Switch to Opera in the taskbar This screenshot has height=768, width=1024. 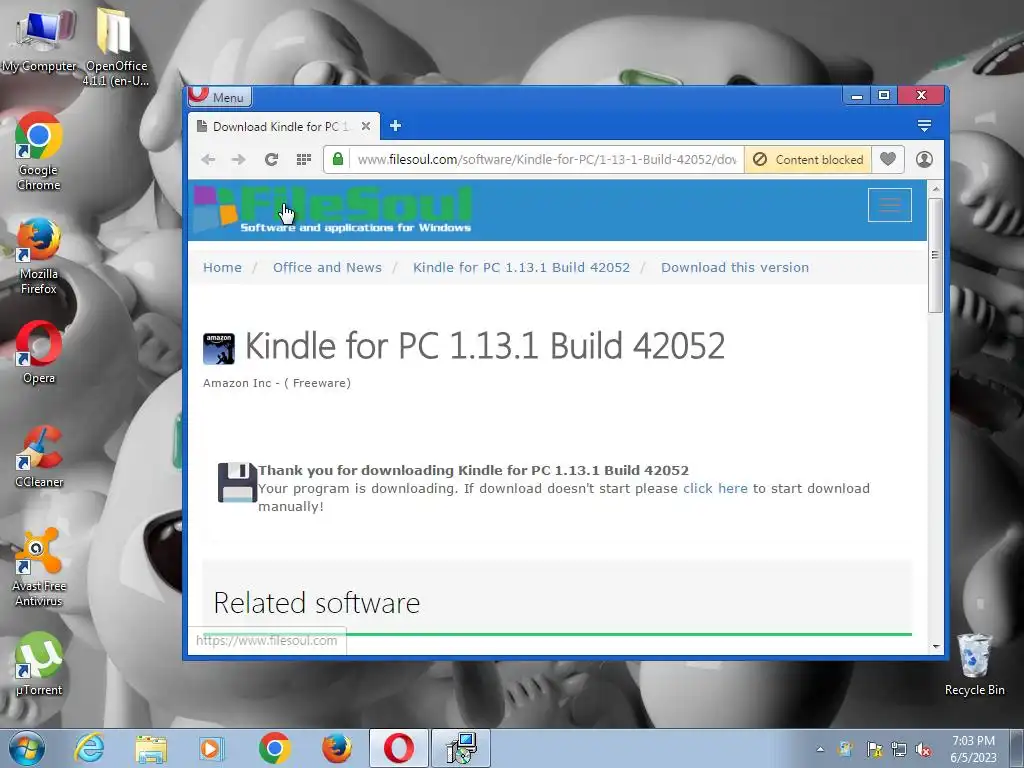point(399,748)
